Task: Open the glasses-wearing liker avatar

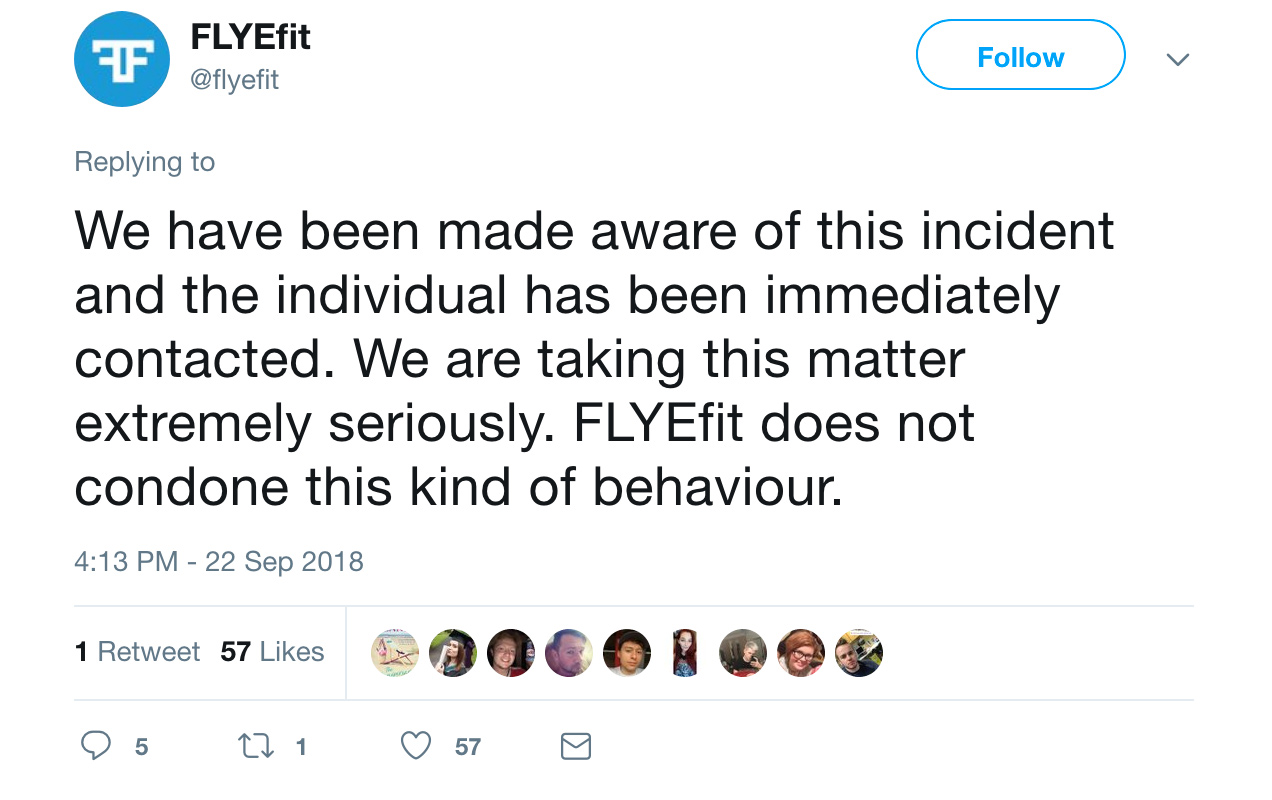Action: tap(800, 653)
